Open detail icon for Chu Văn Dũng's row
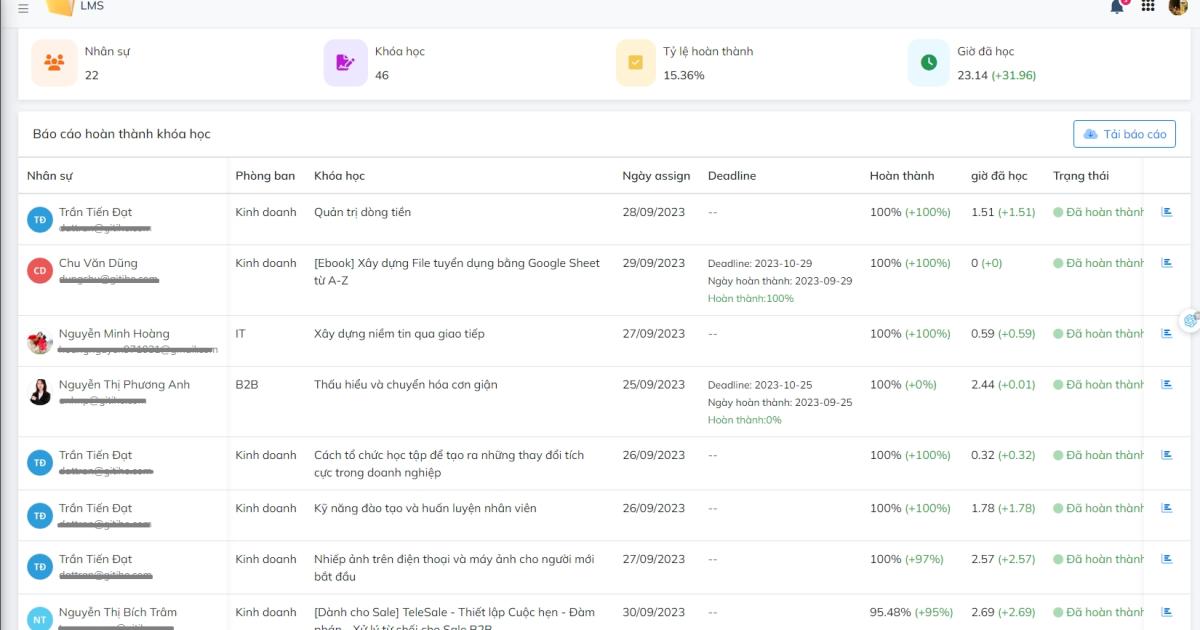1200x630 pixels. click(1166, 263)
